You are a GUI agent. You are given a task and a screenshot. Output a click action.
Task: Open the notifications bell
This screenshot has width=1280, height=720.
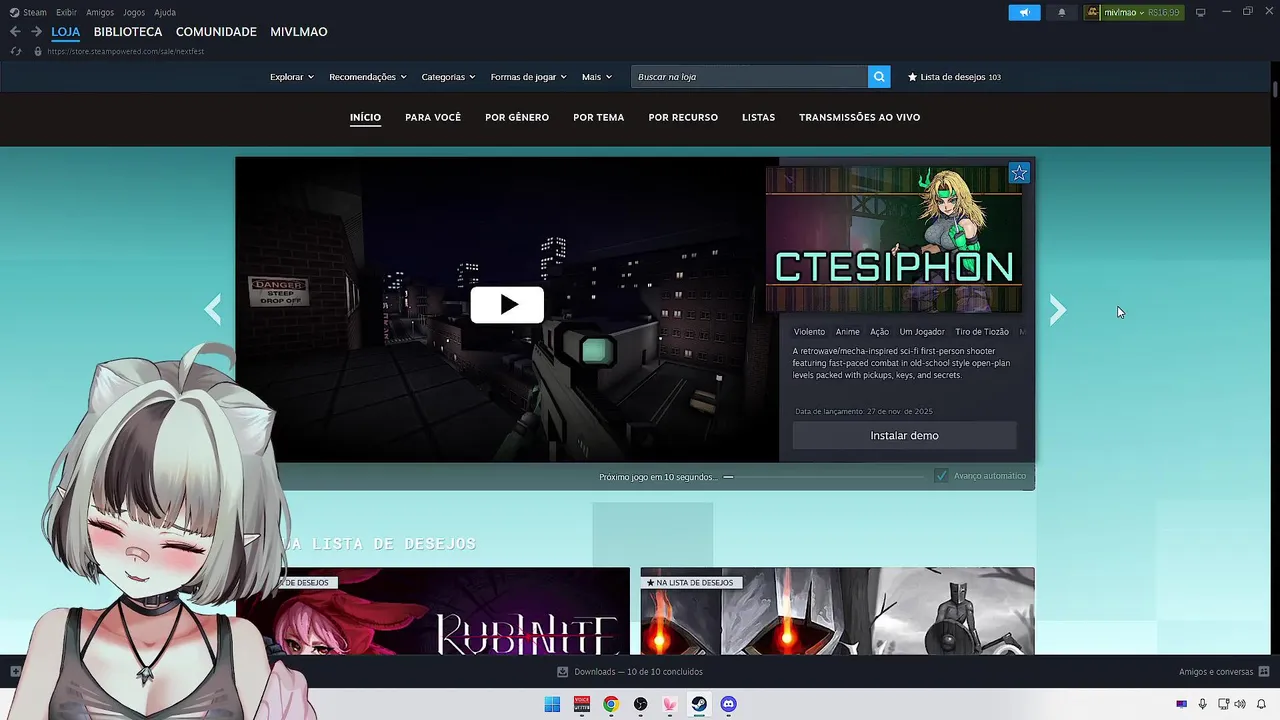(x=1062, y=13)
